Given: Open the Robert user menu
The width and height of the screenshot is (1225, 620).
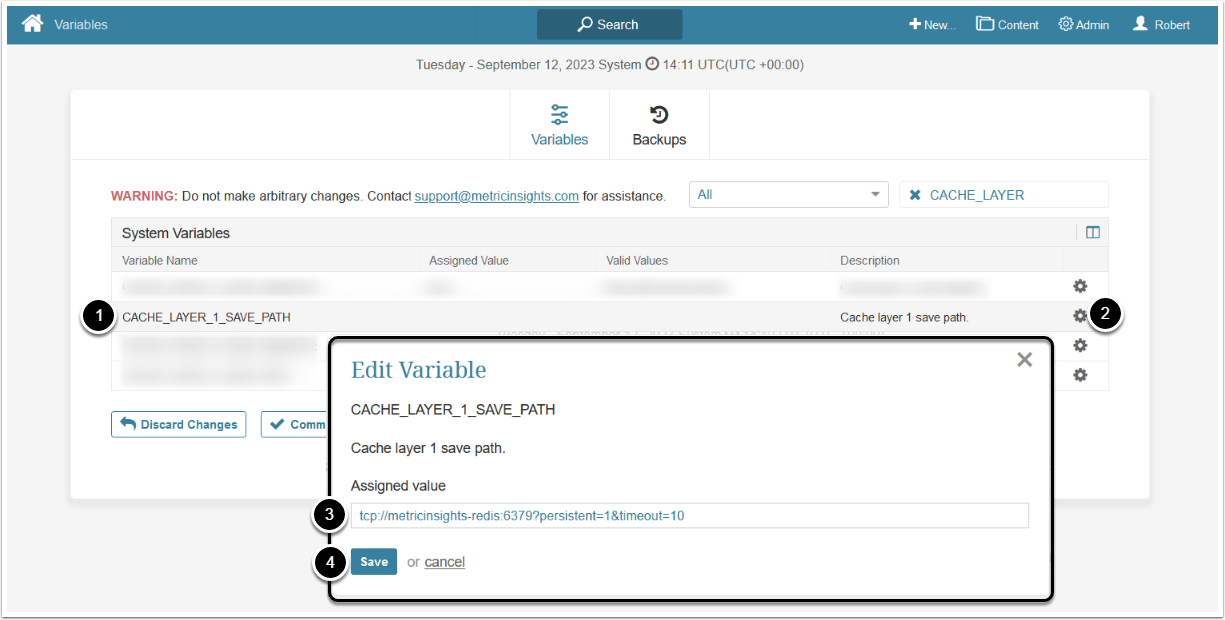Looking at the screenshot, I should click(x=1161, y=25).
